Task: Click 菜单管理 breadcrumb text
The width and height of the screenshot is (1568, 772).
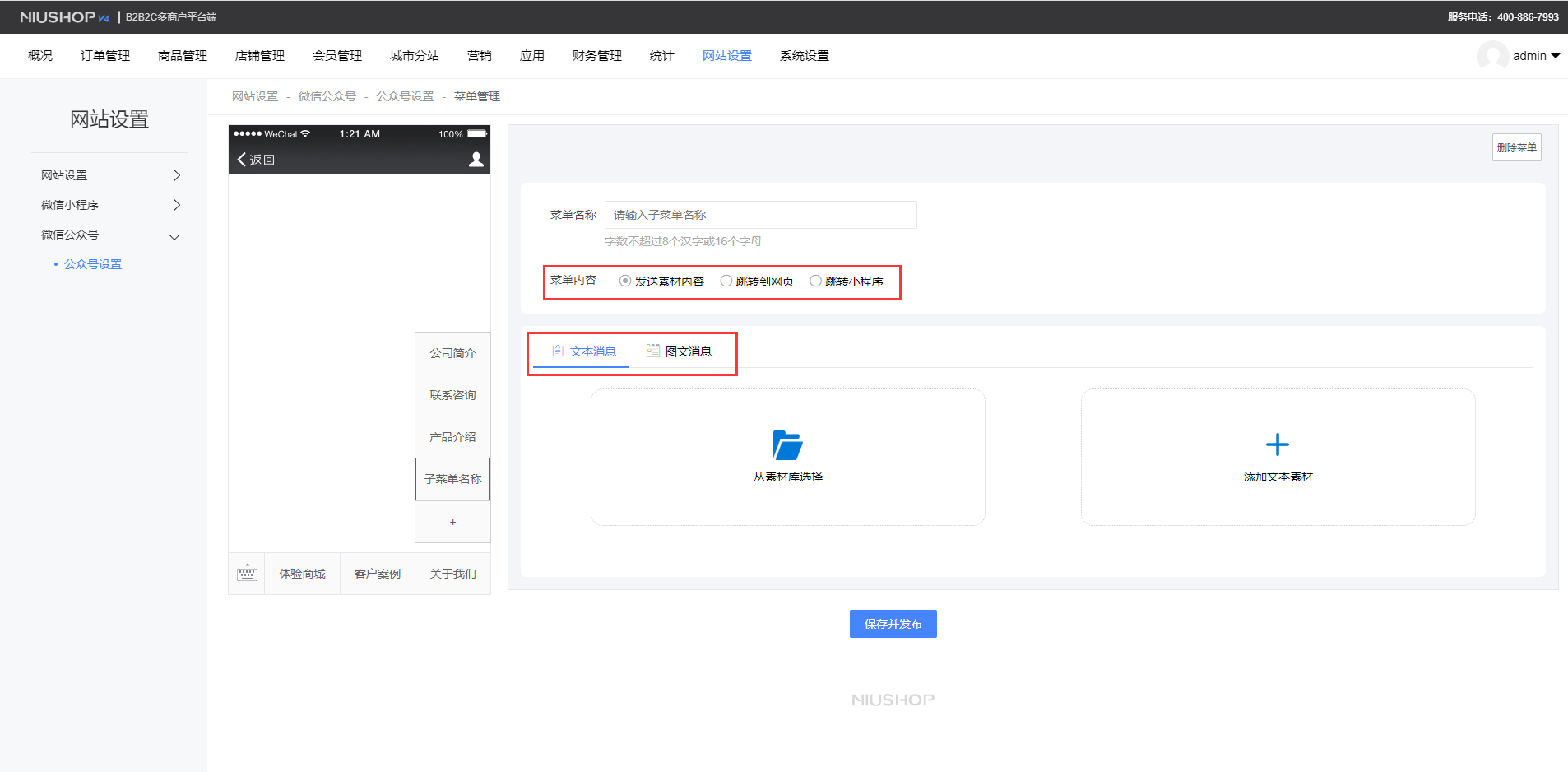Action: (x=477, y=96)
